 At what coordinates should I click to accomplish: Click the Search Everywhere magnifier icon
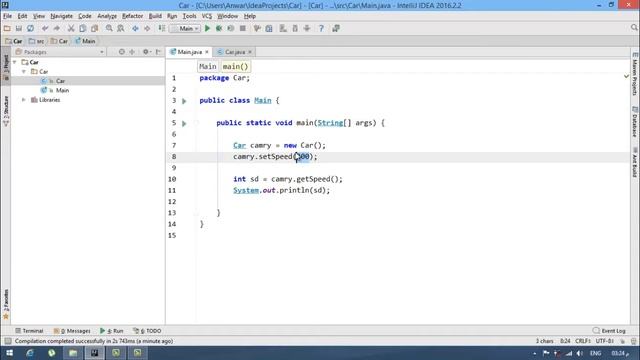pos(634,27)
